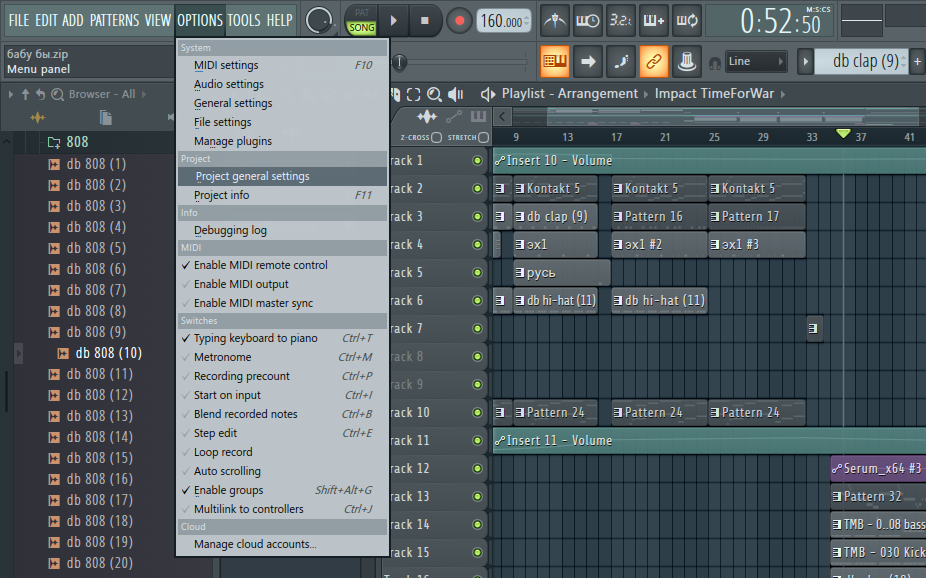
Task: Select Project general settings
Action: coord(283,177)
